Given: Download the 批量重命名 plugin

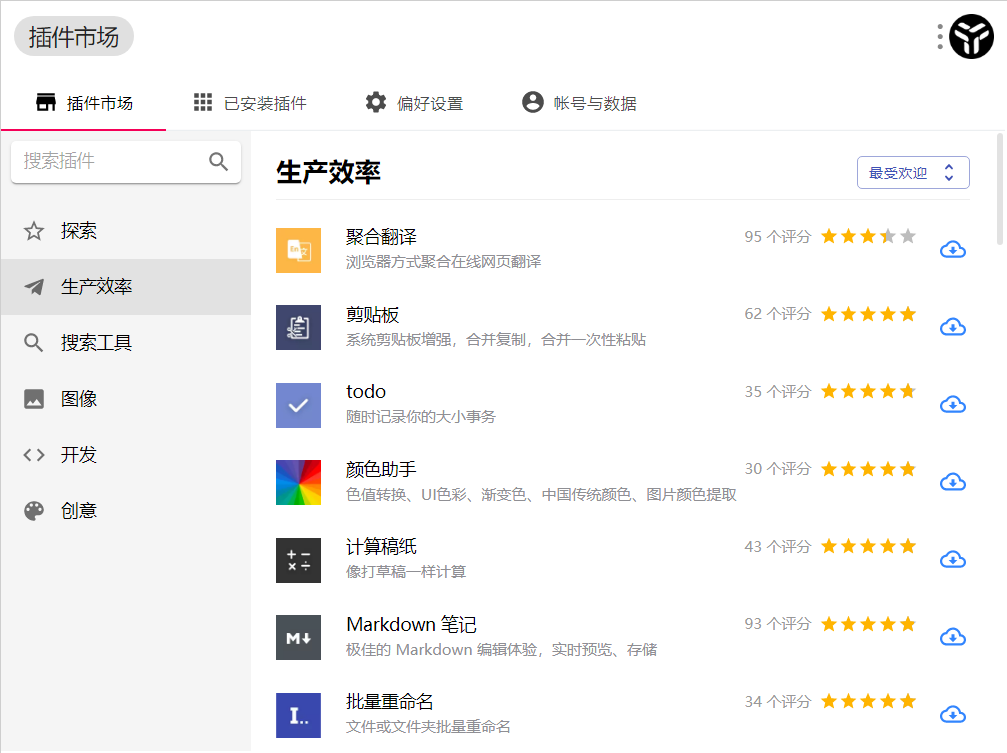Looking at the screenshot, I should tap(953, 715).
